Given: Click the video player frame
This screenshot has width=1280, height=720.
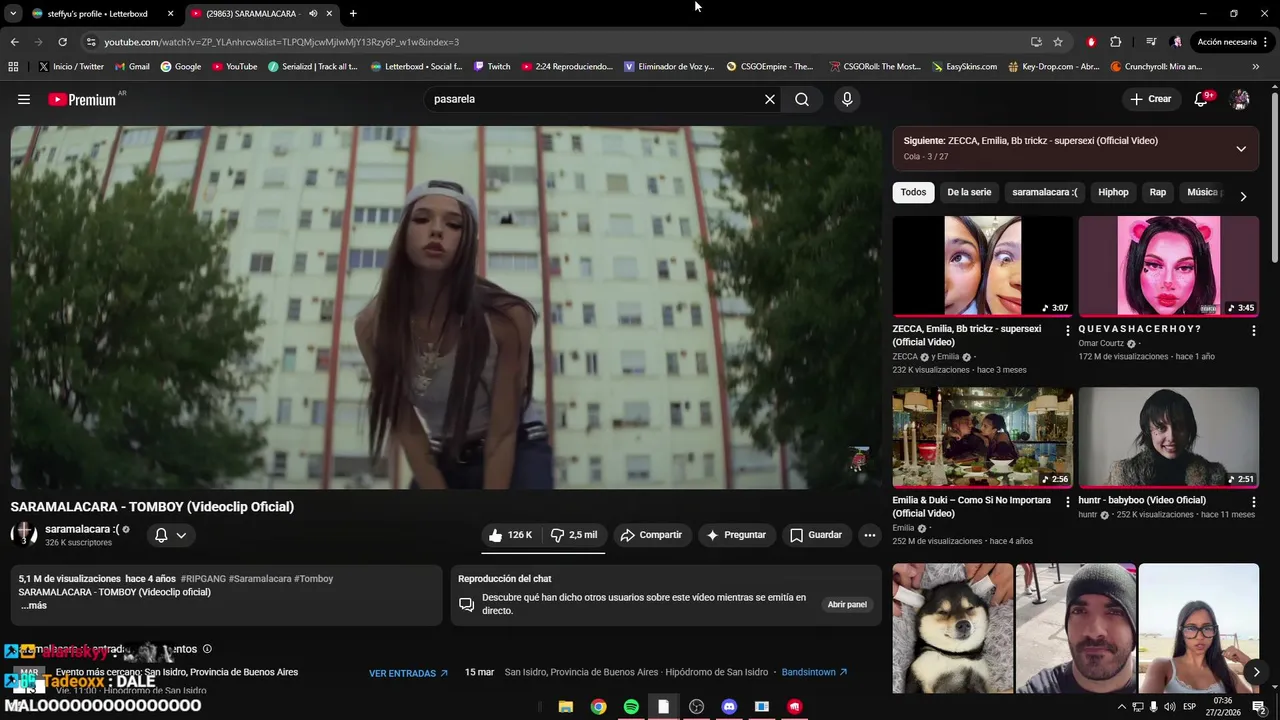Looking at the screenshot, I should coord(447,308).
